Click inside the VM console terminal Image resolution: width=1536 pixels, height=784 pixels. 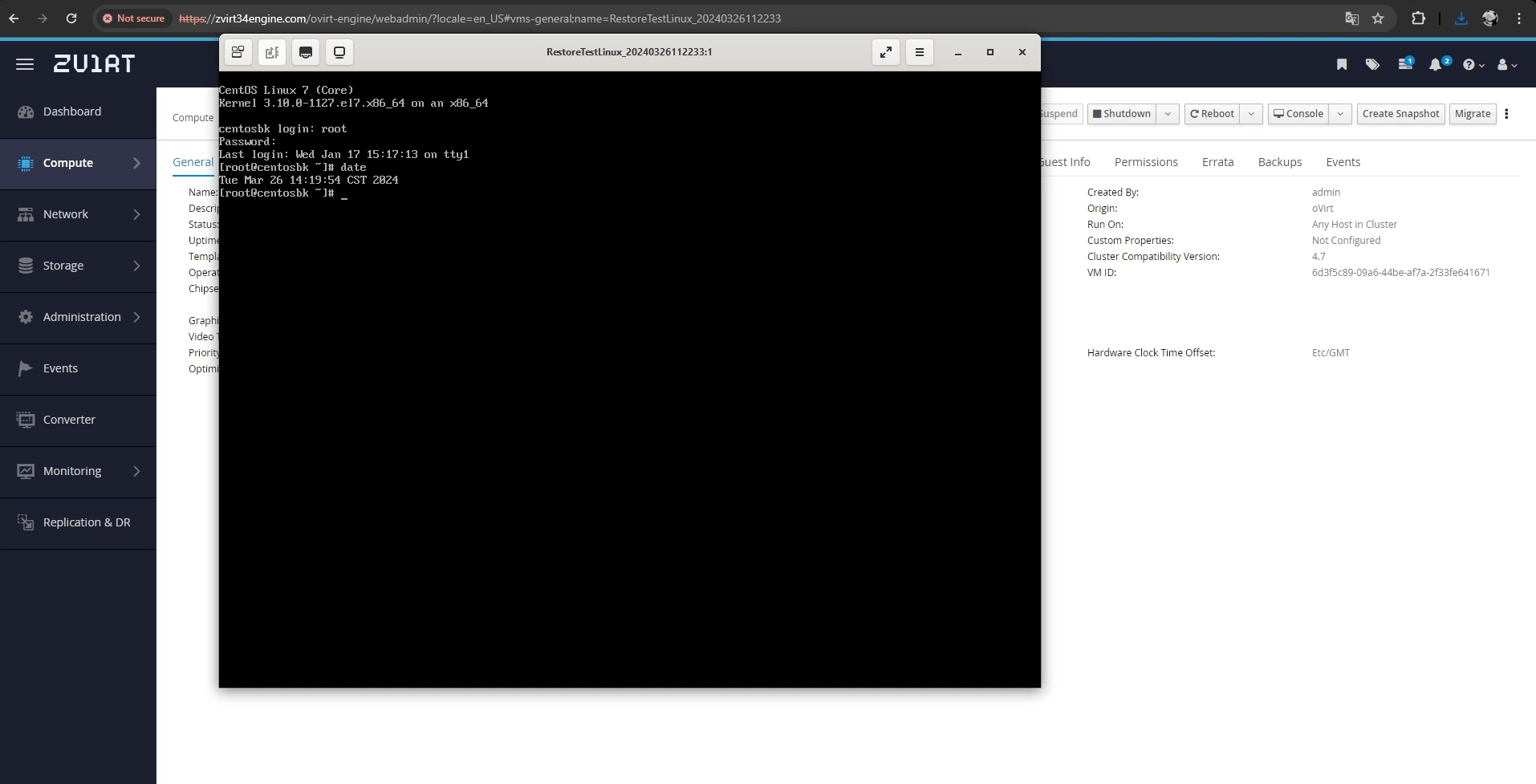629,401
